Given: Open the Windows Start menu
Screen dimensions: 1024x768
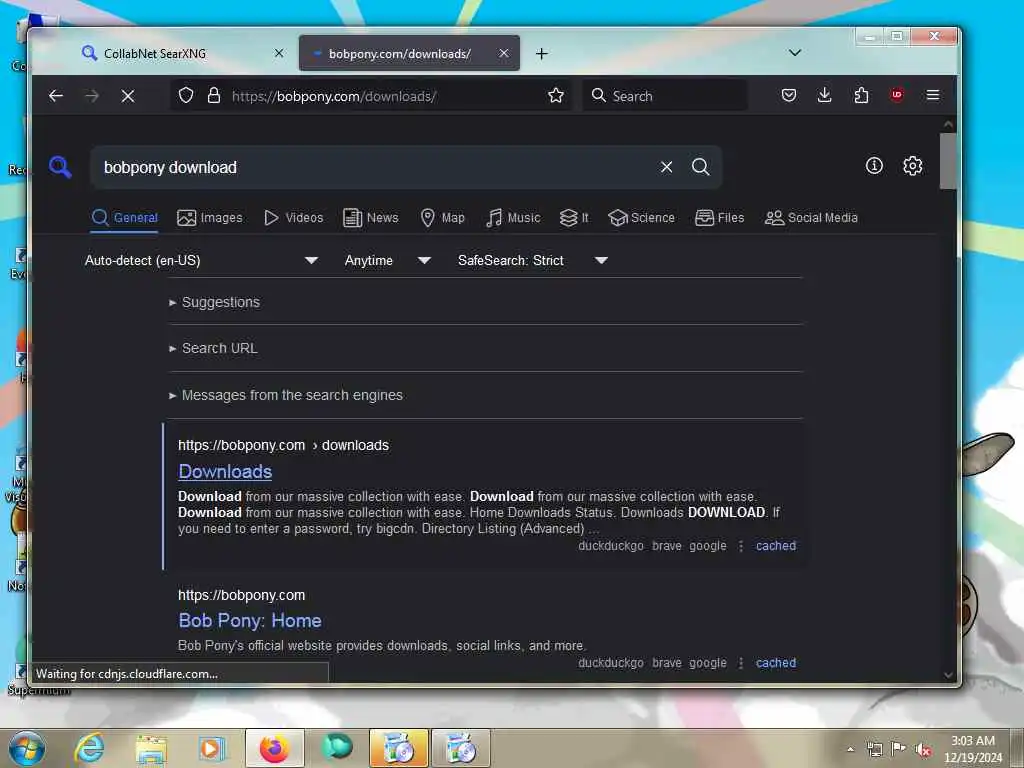Looking at the screenshot, I should tap(27, 748).
